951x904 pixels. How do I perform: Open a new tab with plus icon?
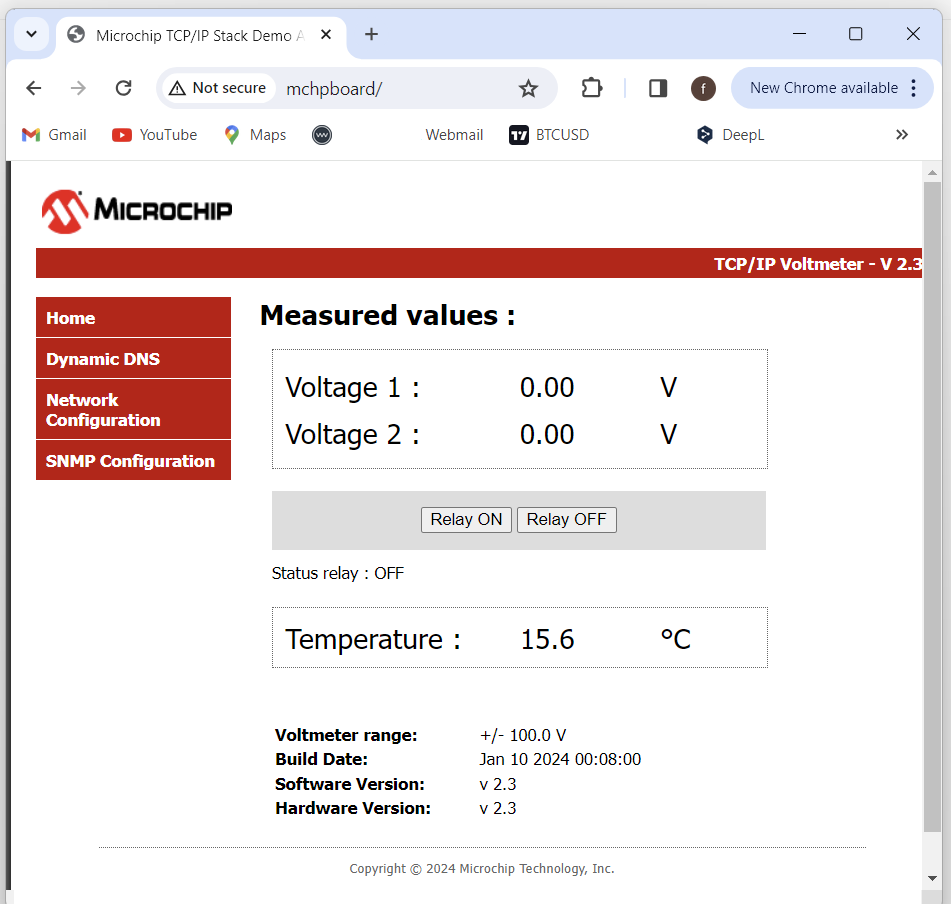(372, 35)
